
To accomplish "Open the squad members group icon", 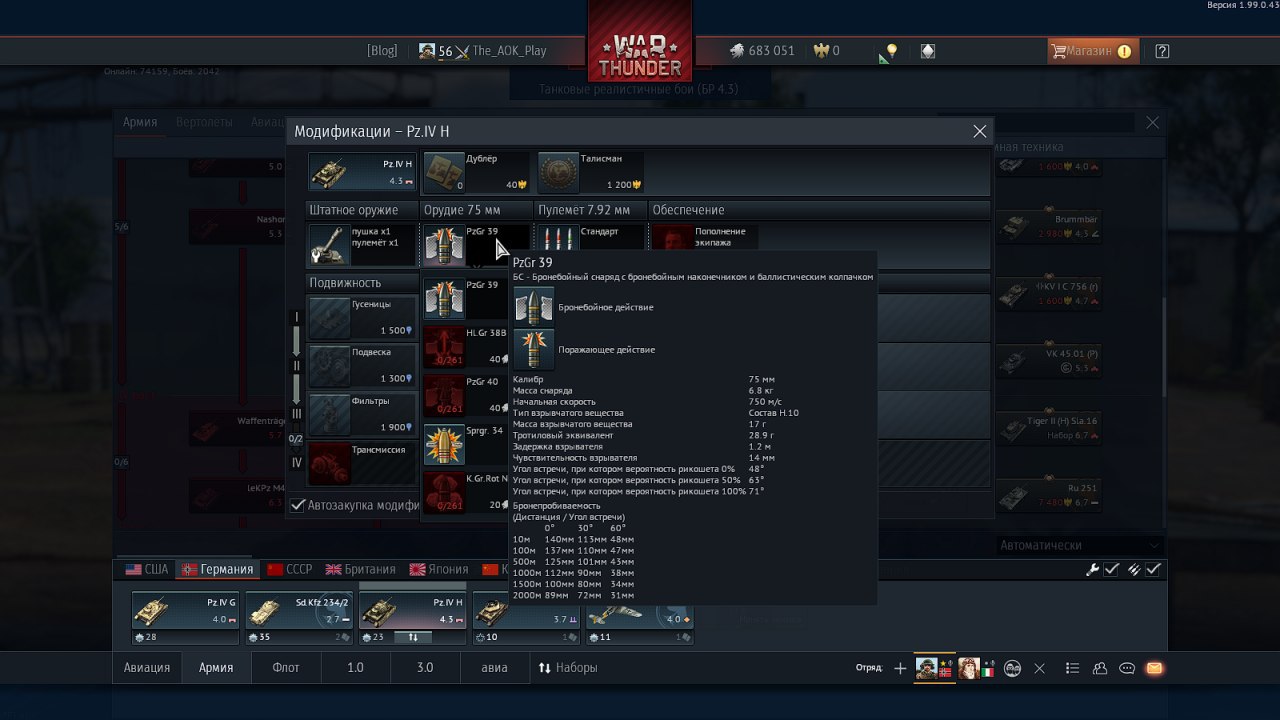I will pyautogui.click(x=1012, y=668).
